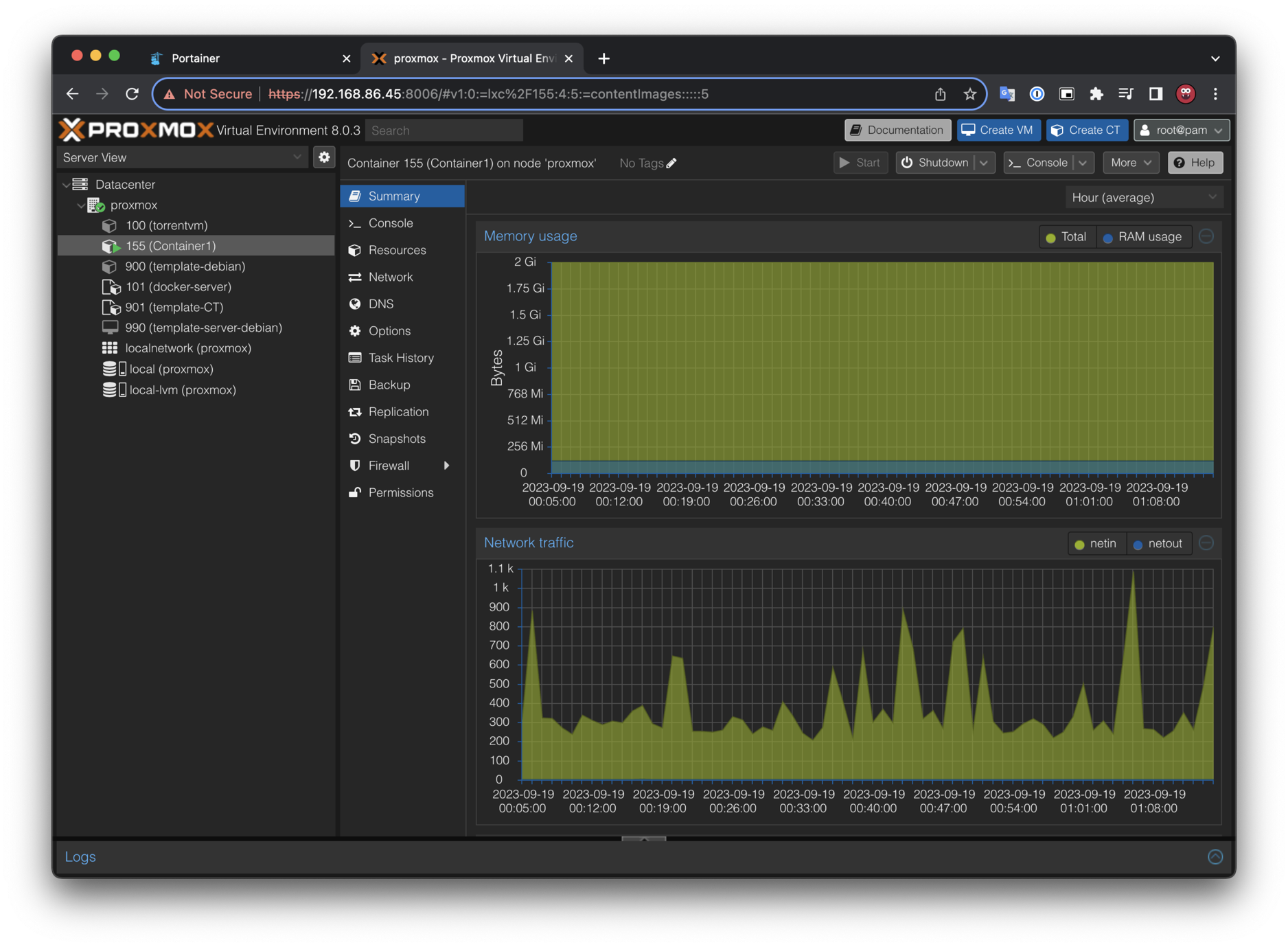Open the Server View dropdown

(182, 157)
